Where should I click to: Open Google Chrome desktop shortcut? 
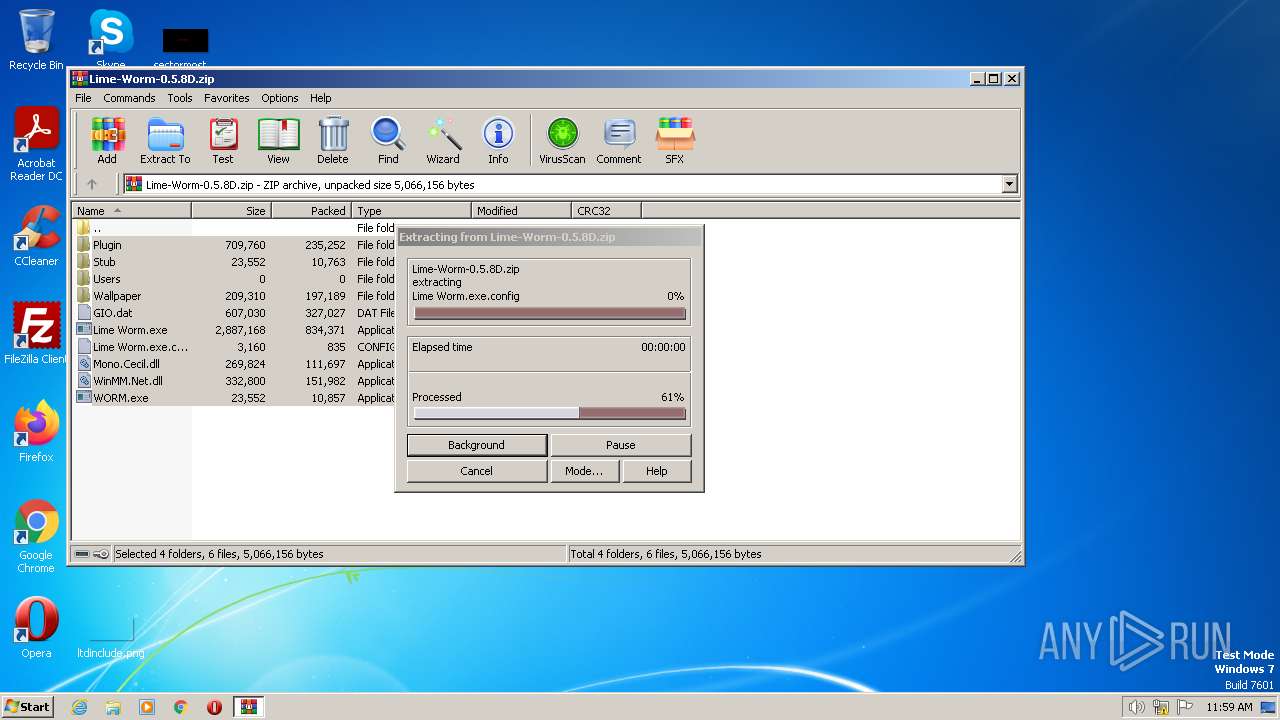point(36,536)
